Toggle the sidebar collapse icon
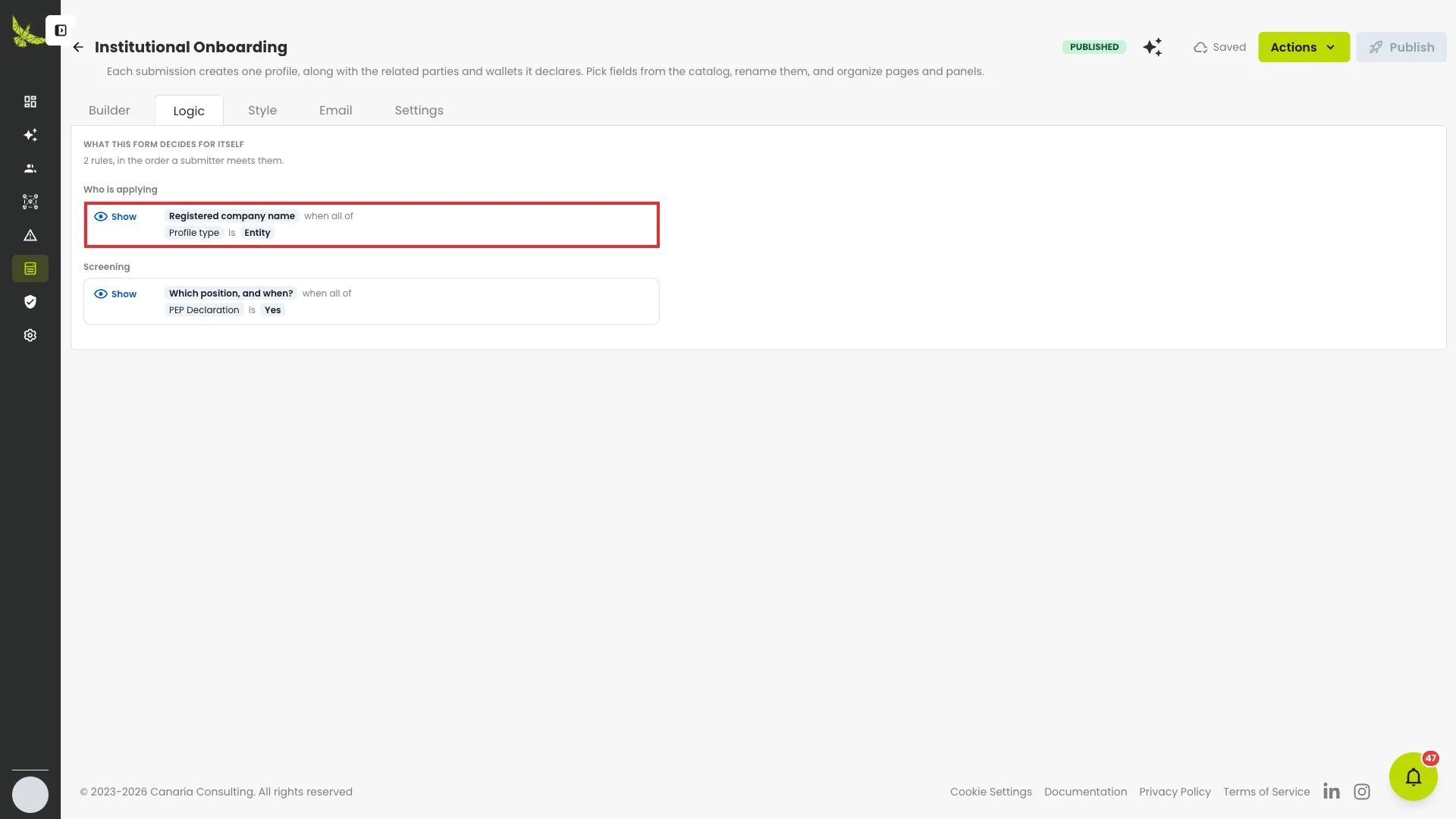 pos(61,30)
